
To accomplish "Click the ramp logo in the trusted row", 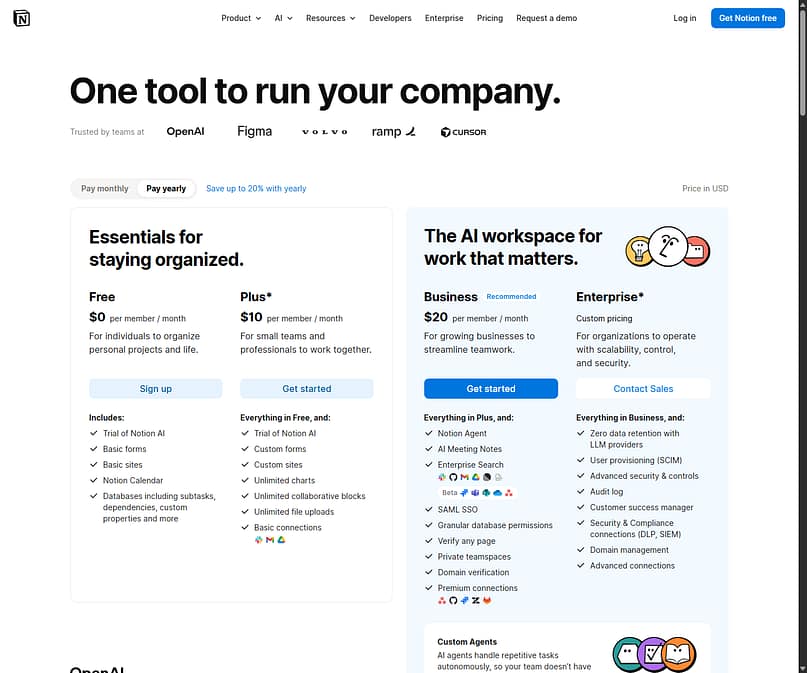I will coord(393,132).
